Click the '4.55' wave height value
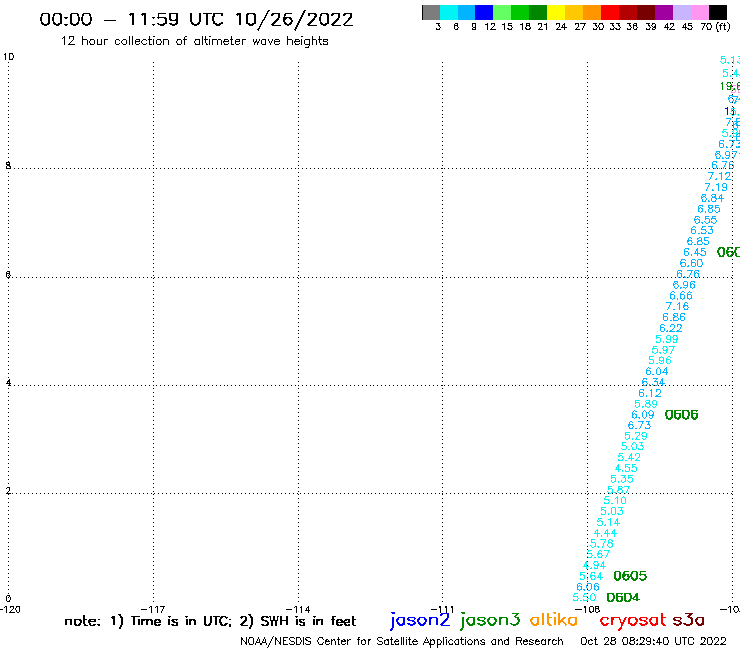The height and width of the screenshot is (650, 740). click(x=626, y=468)
